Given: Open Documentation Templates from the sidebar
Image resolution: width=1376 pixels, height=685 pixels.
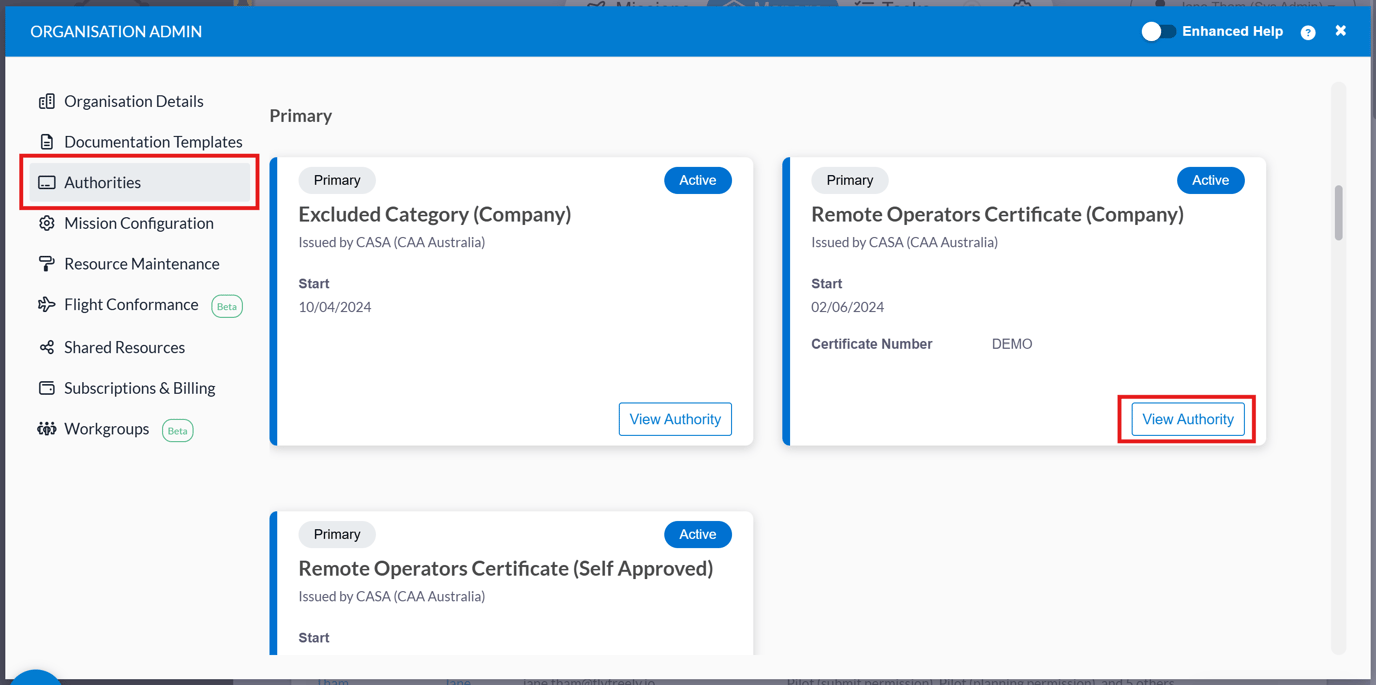Looking at the screenshot, I should tap(46, 141).
